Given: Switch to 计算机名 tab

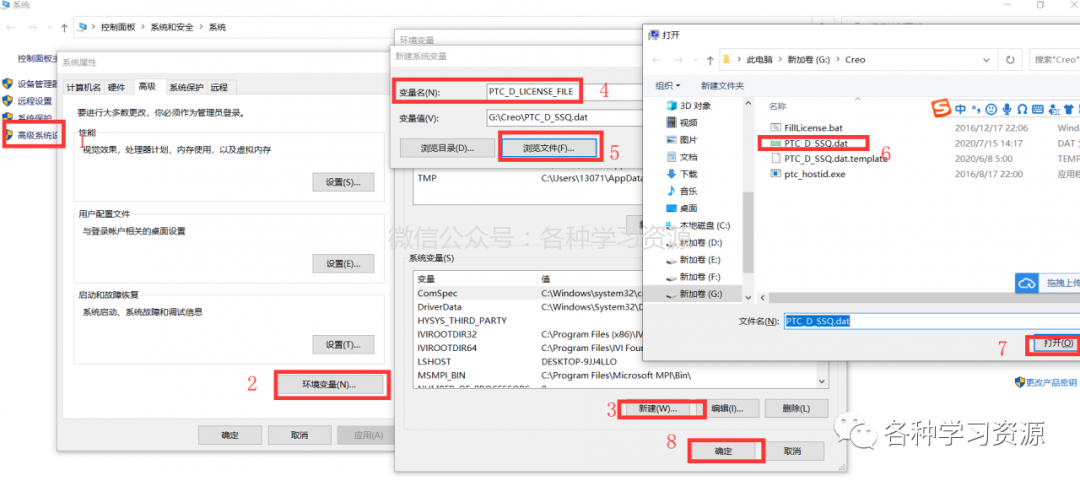Looking at the screenshot, I should [x=83, y=88].
